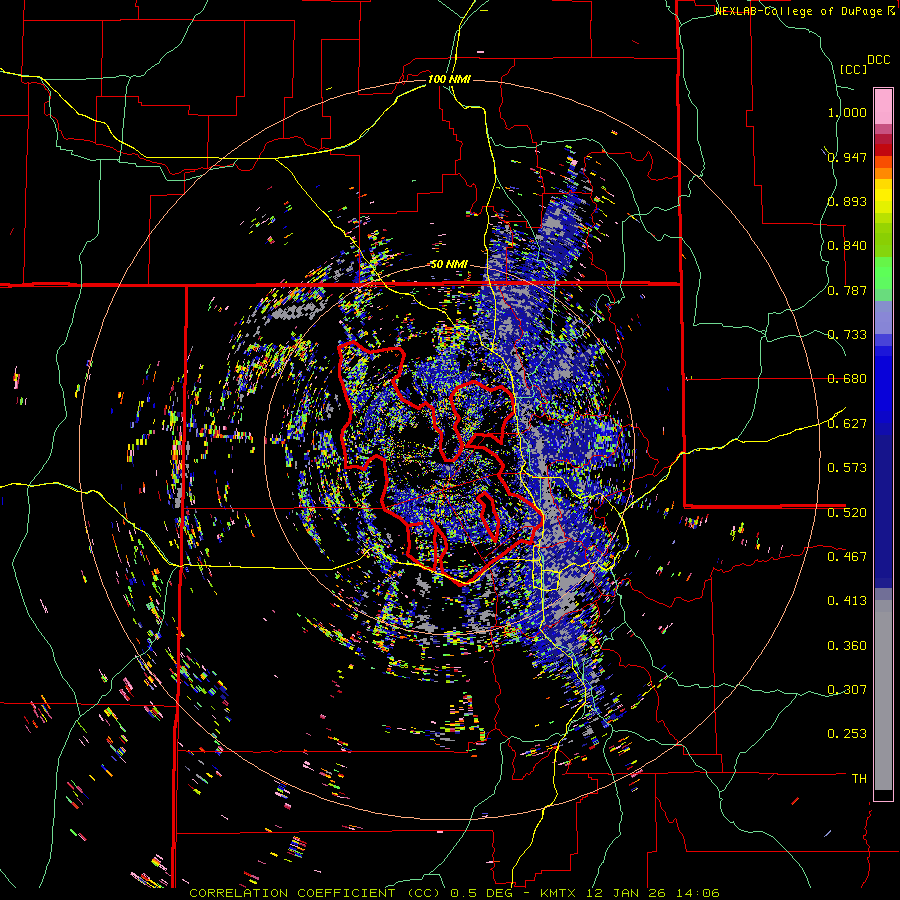The width and height of the screenshot is (900, 900).
Task: Pick the light pink color bar segment
Action: point(883,106)
